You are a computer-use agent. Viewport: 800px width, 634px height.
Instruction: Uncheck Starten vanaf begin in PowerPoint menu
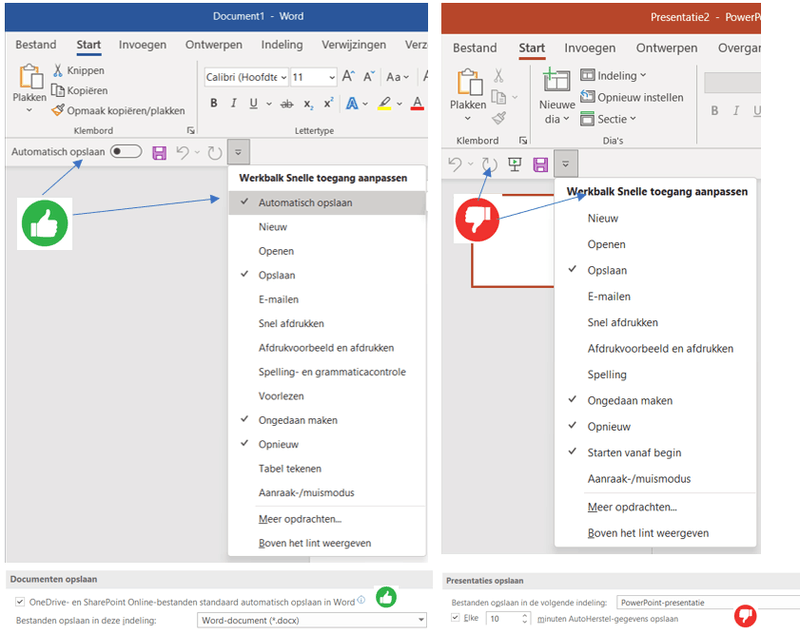click(x=655, y=452)
